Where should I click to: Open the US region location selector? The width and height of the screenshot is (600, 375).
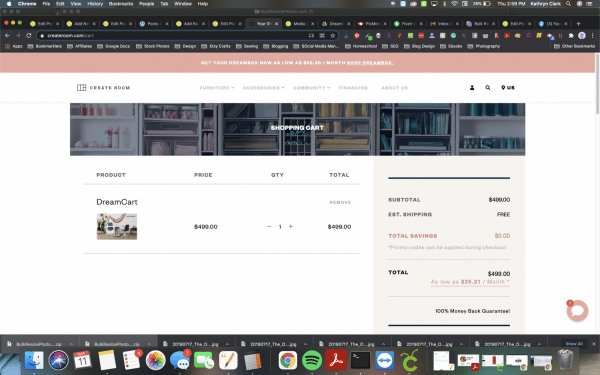click(508, 88)
